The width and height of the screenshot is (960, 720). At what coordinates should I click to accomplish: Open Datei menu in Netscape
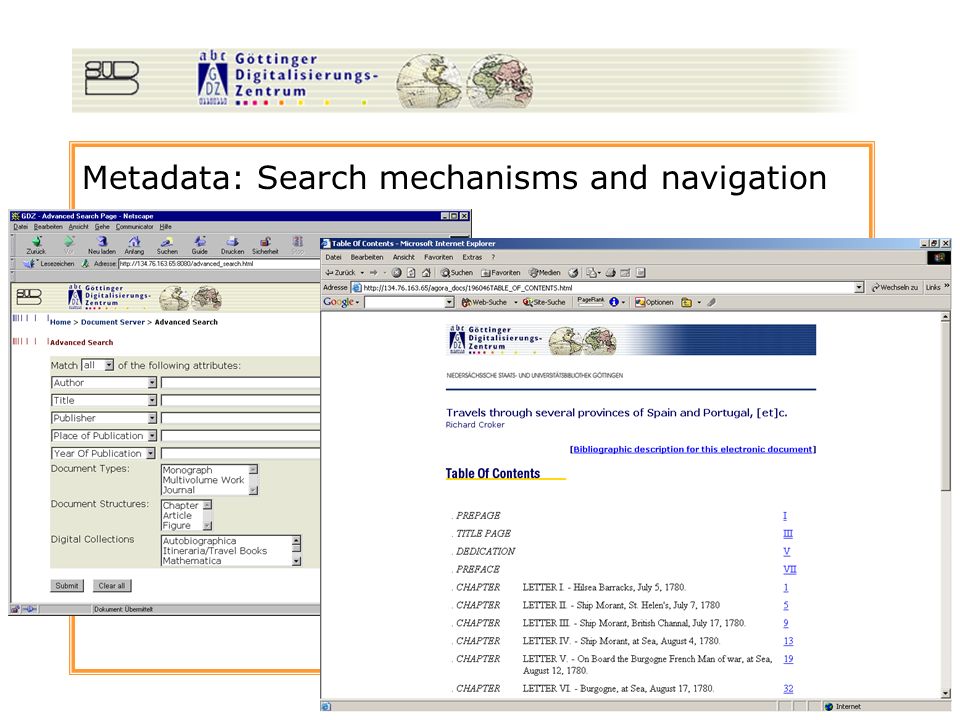click(21, 227)
